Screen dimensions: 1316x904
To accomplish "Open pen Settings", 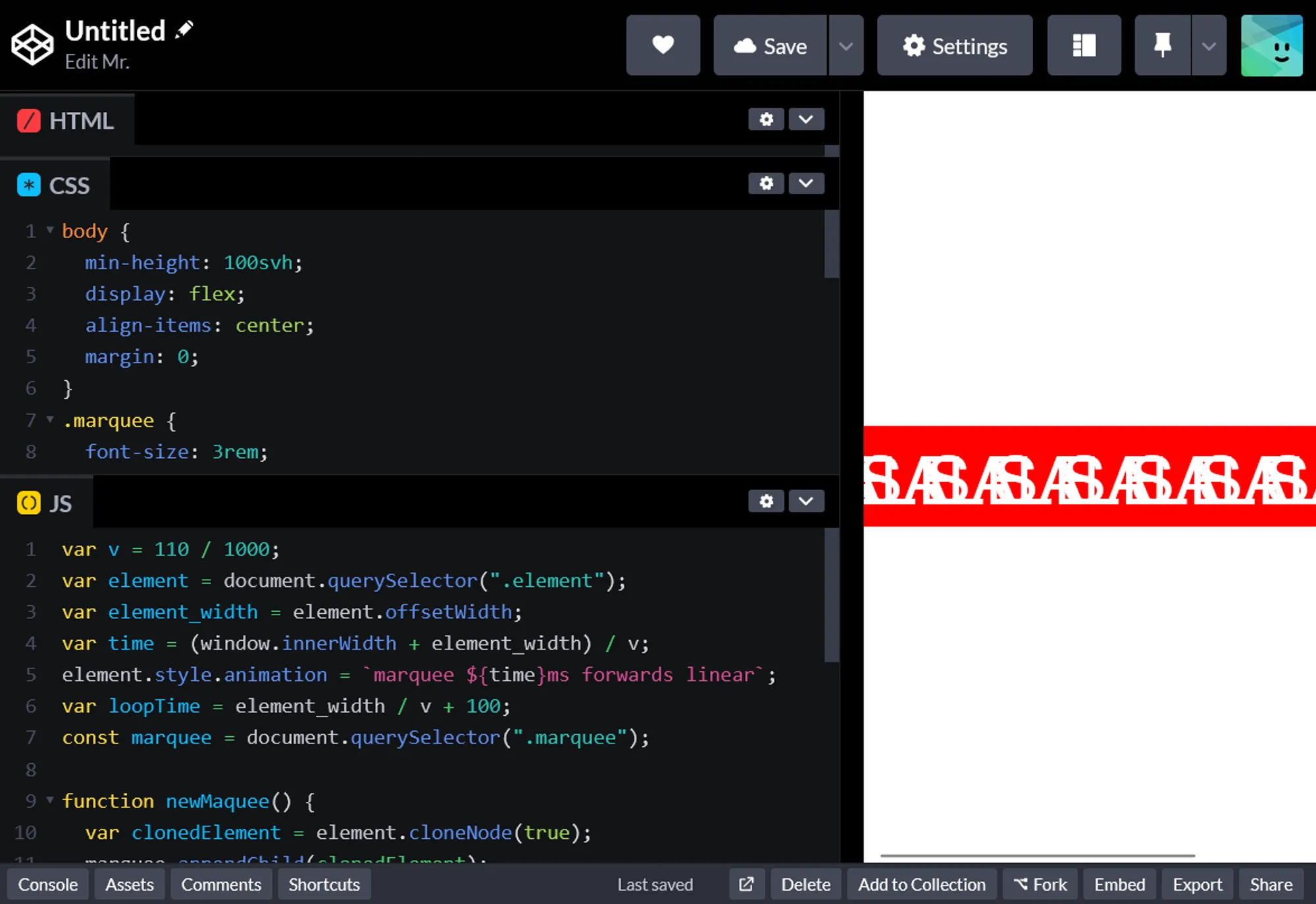I will (955, 45).
